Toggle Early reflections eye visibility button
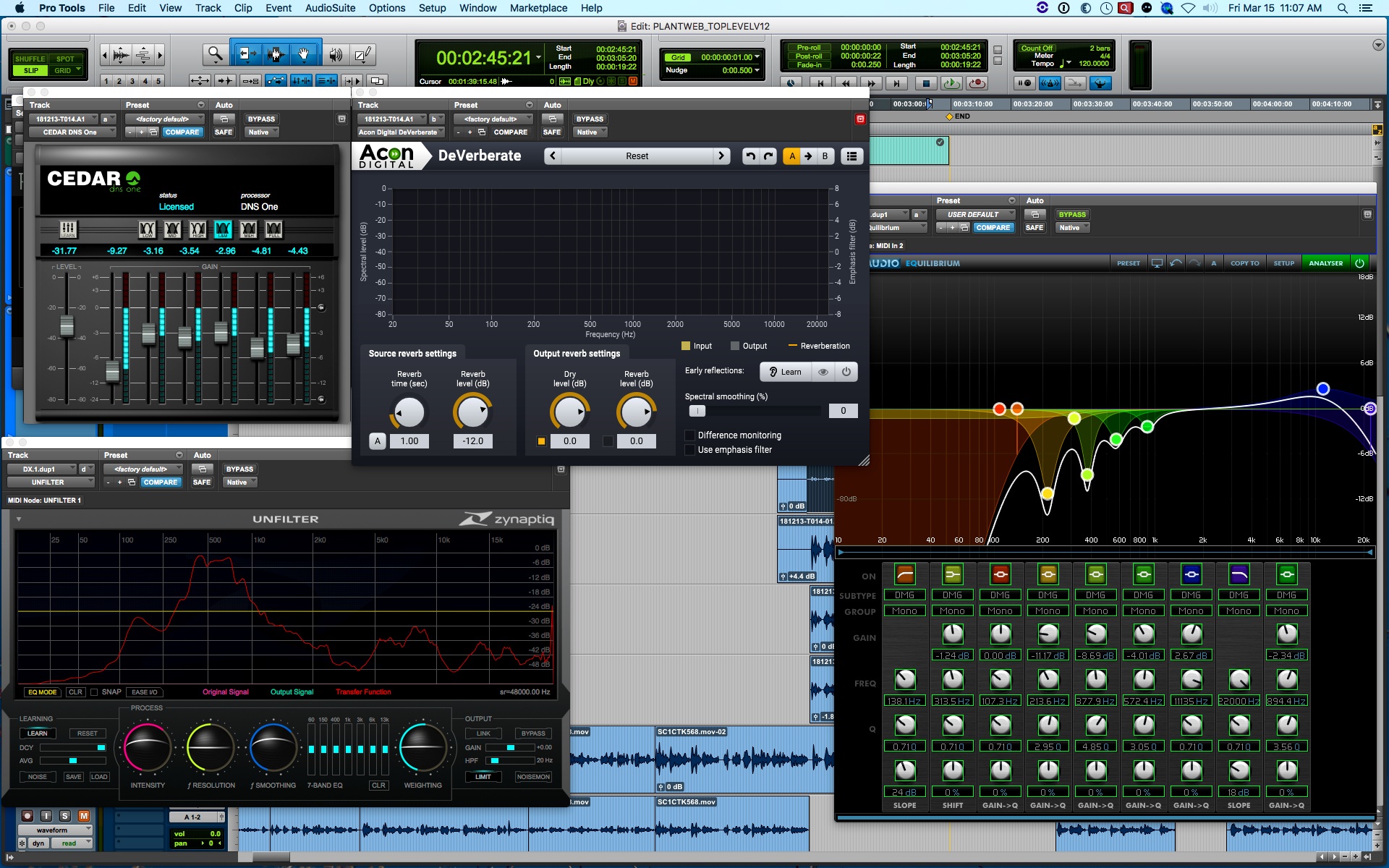Viewport: 1389px width, 868px height. [x=823, y=372]
